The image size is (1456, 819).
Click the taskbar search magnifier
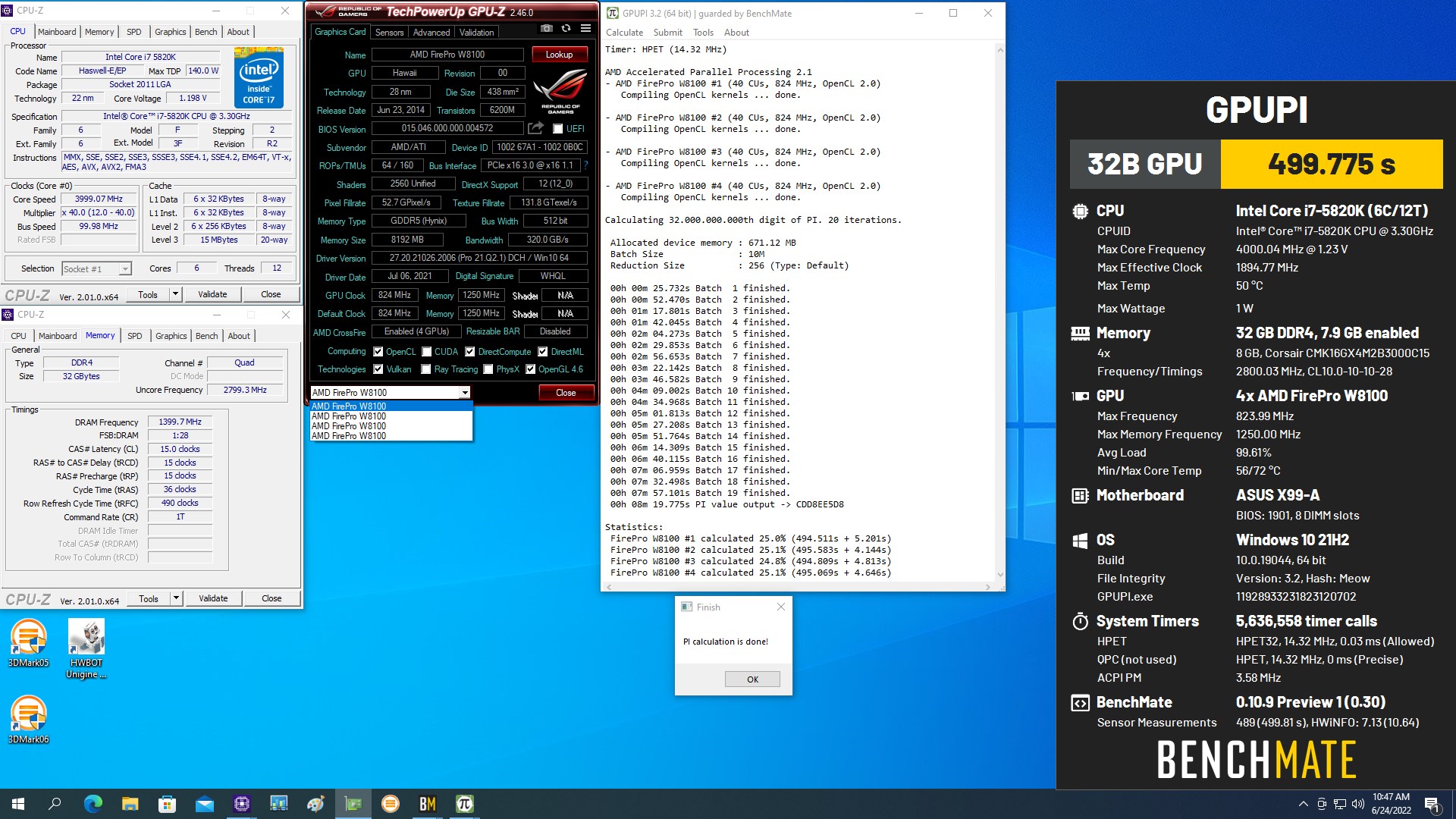click(x=55, y=804)
